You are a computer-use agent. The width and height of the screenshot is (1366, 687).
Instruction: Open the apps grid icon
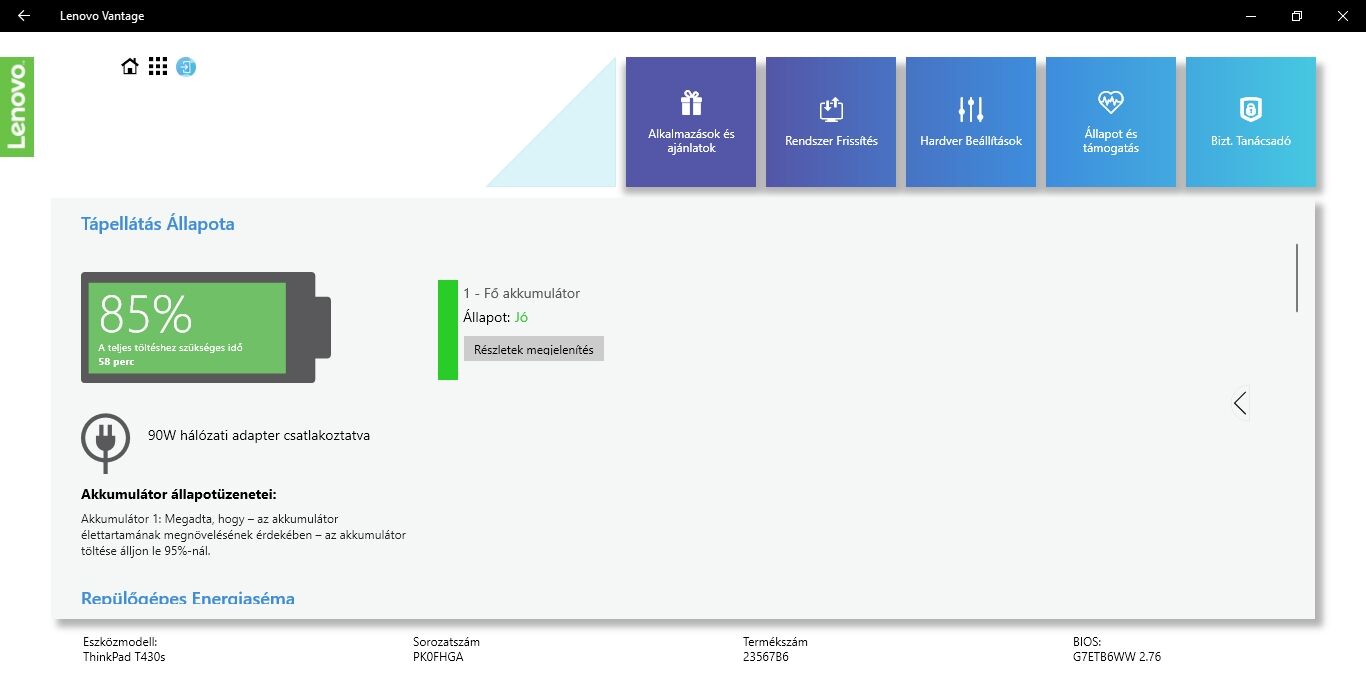(x=158, y=67)
